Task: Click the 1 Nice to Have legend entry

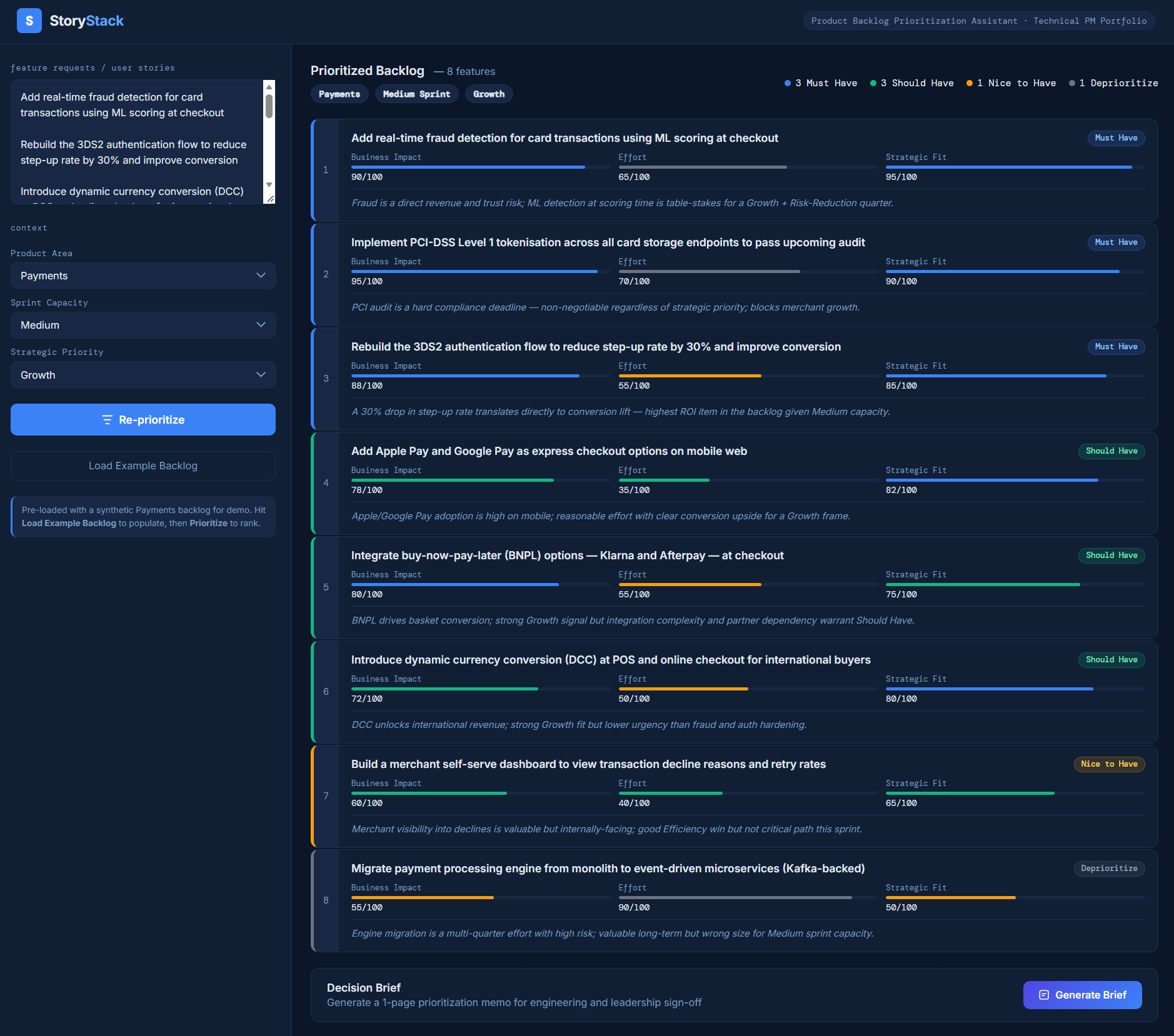Action: pos(1011,83)
